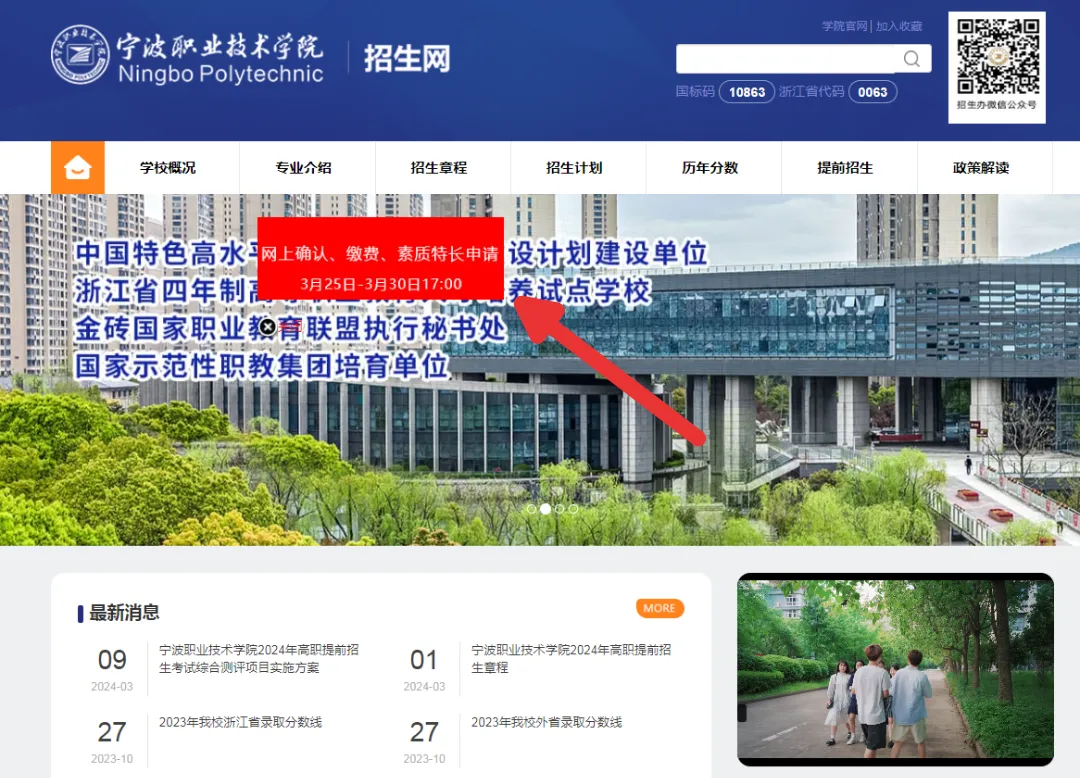Open the 专业介绍 menu

[304, 168]
